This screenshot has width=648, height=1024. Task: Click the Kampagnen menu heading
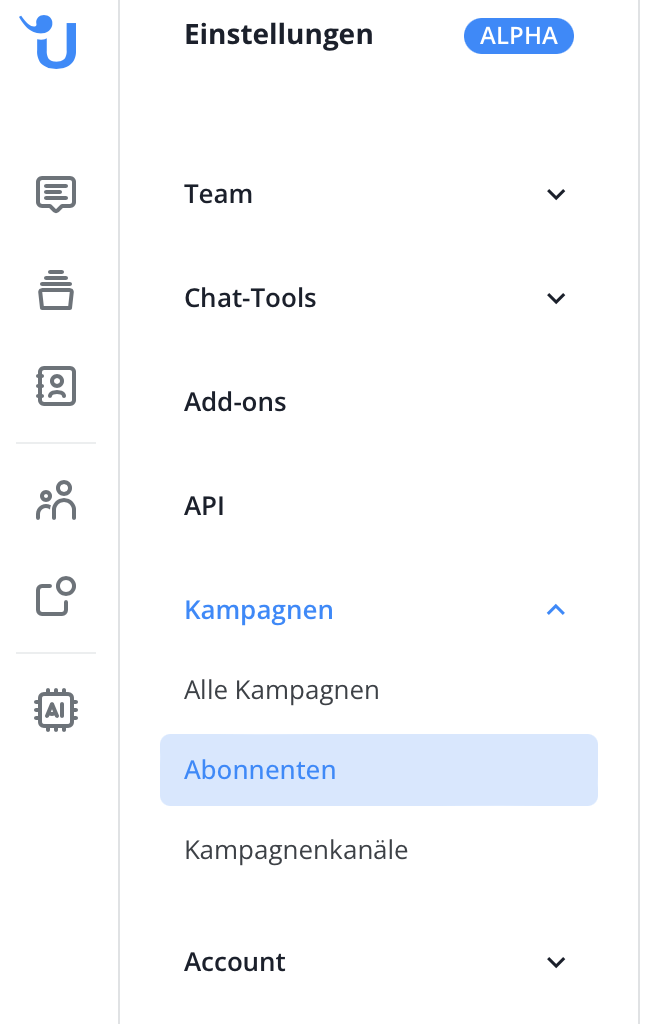coord(258,610)
